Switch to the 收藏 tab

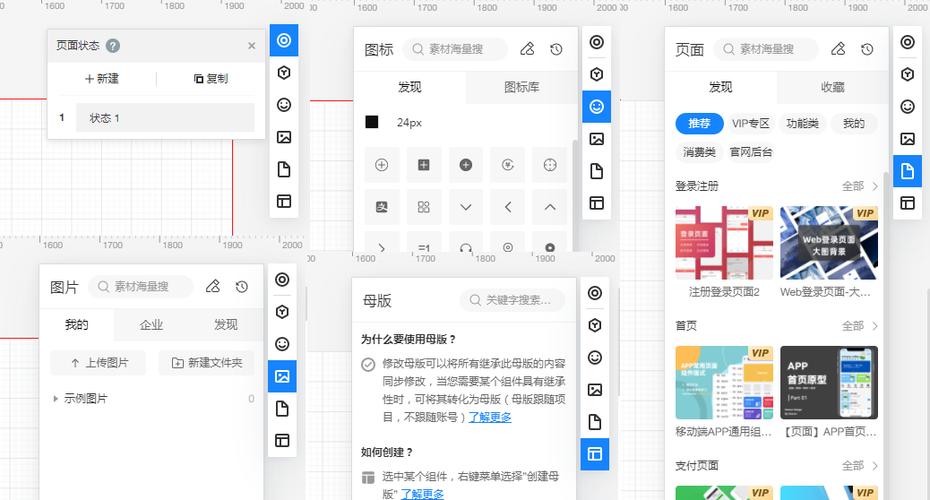pos(832,87)
